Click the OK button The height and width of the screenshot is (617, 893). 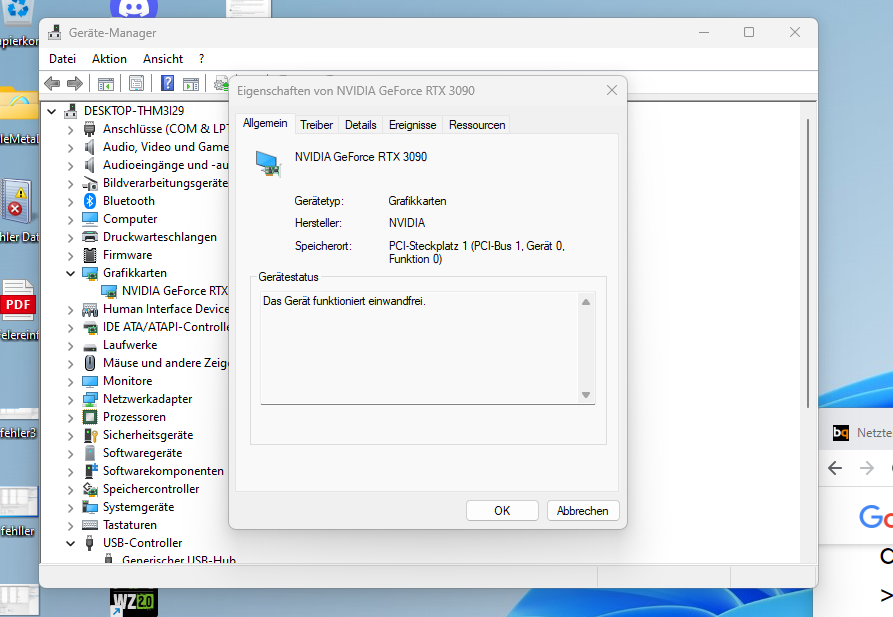tap(502, 510)
